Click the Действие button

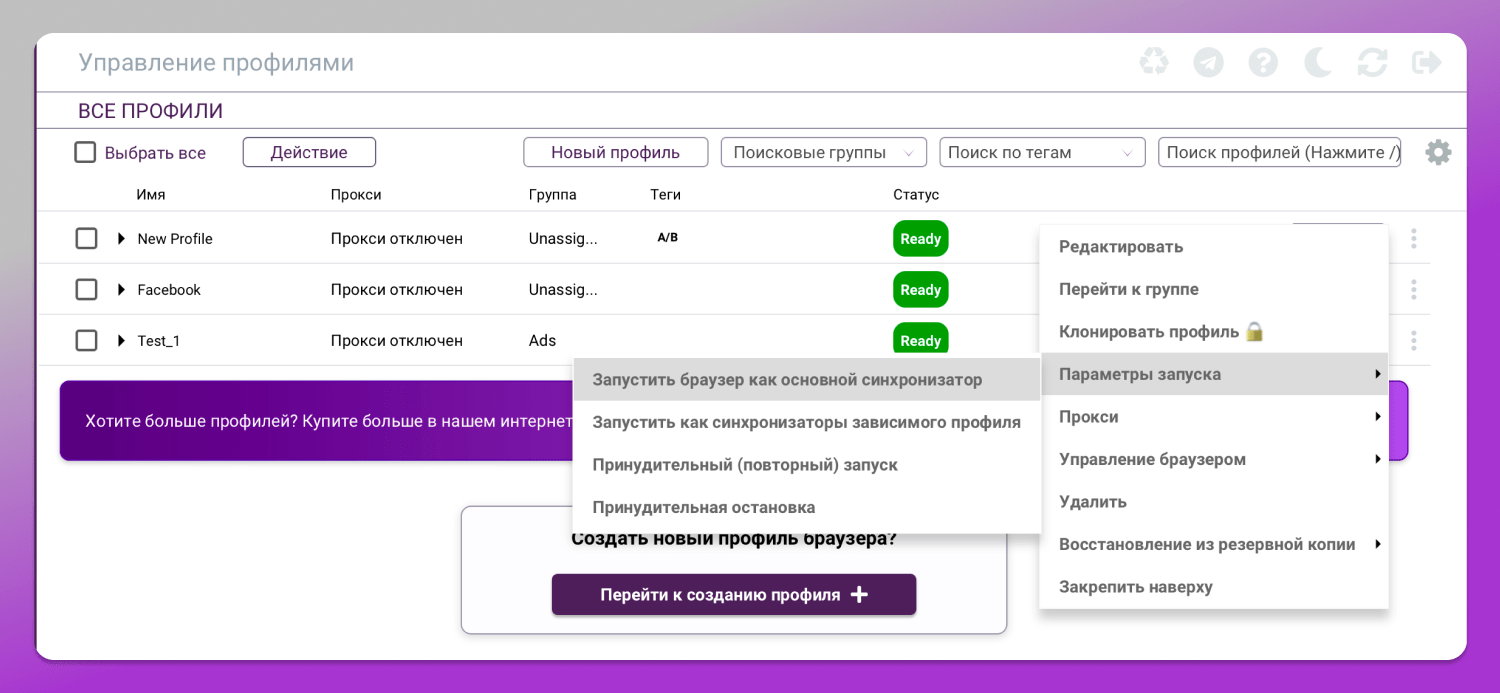[309, 152]
